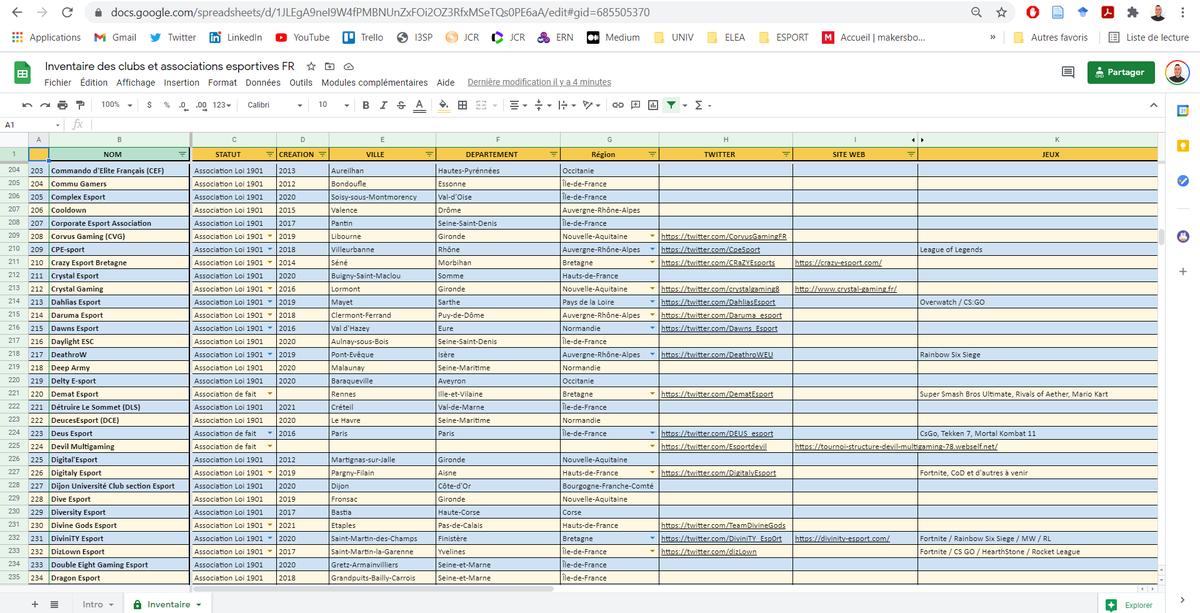Open borders tool

462,105
